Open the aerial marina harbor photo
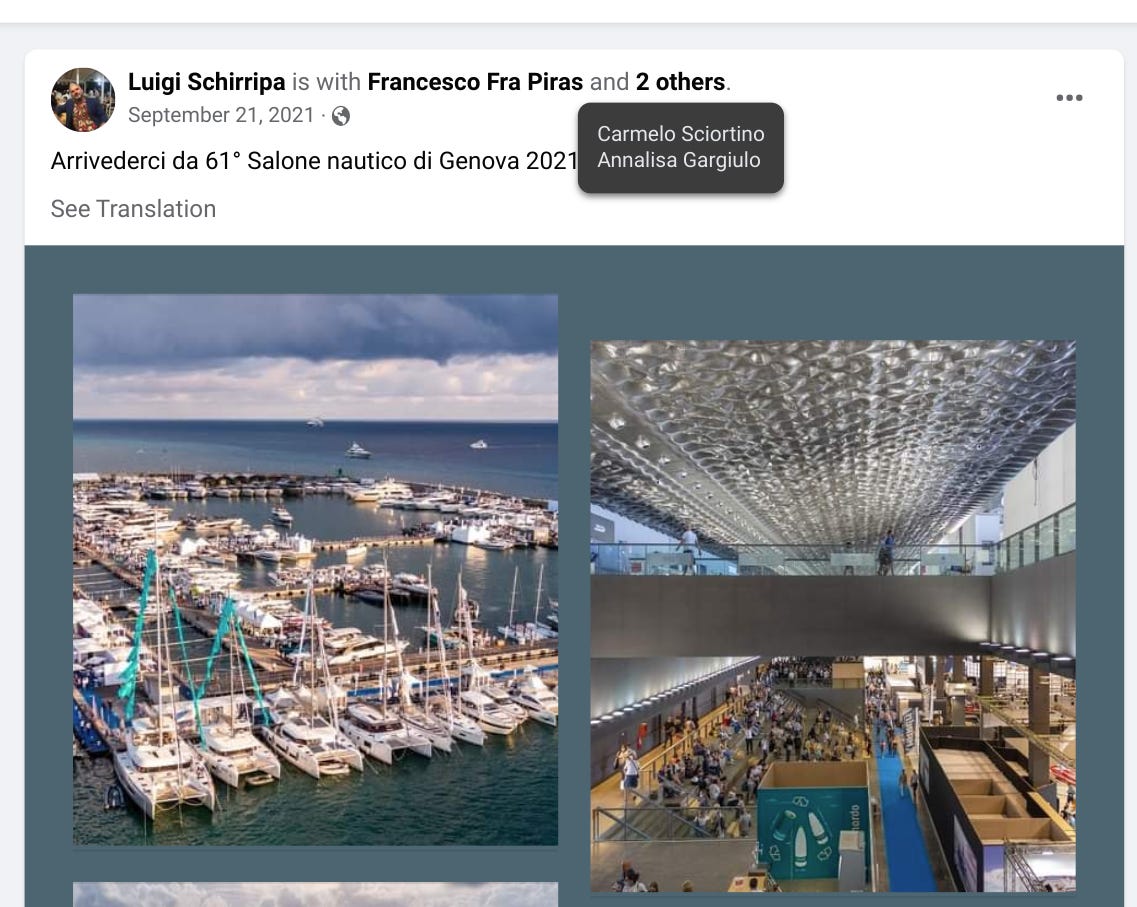1137x907 pixels. click(315, 569)
